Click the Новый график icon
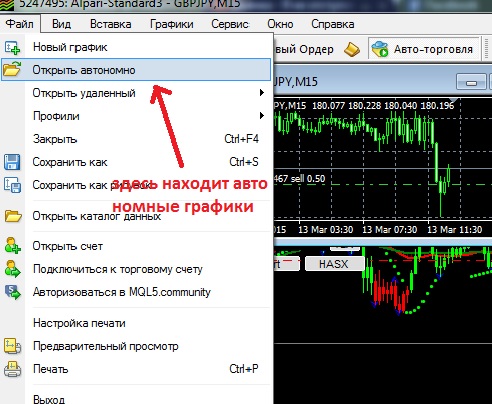 12,47
